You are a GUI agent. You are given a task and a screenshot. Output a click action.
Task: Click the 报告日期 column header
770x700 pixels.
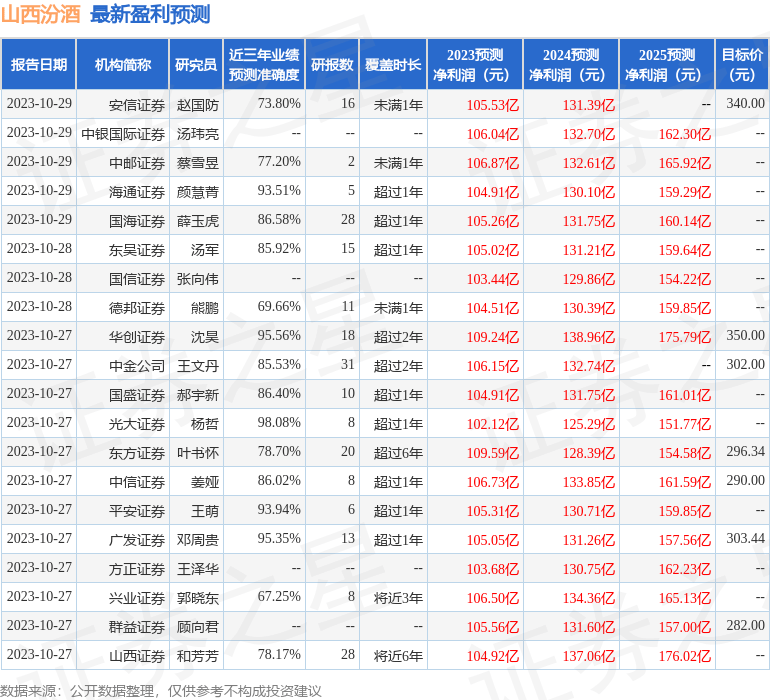[x=38, y=64]
